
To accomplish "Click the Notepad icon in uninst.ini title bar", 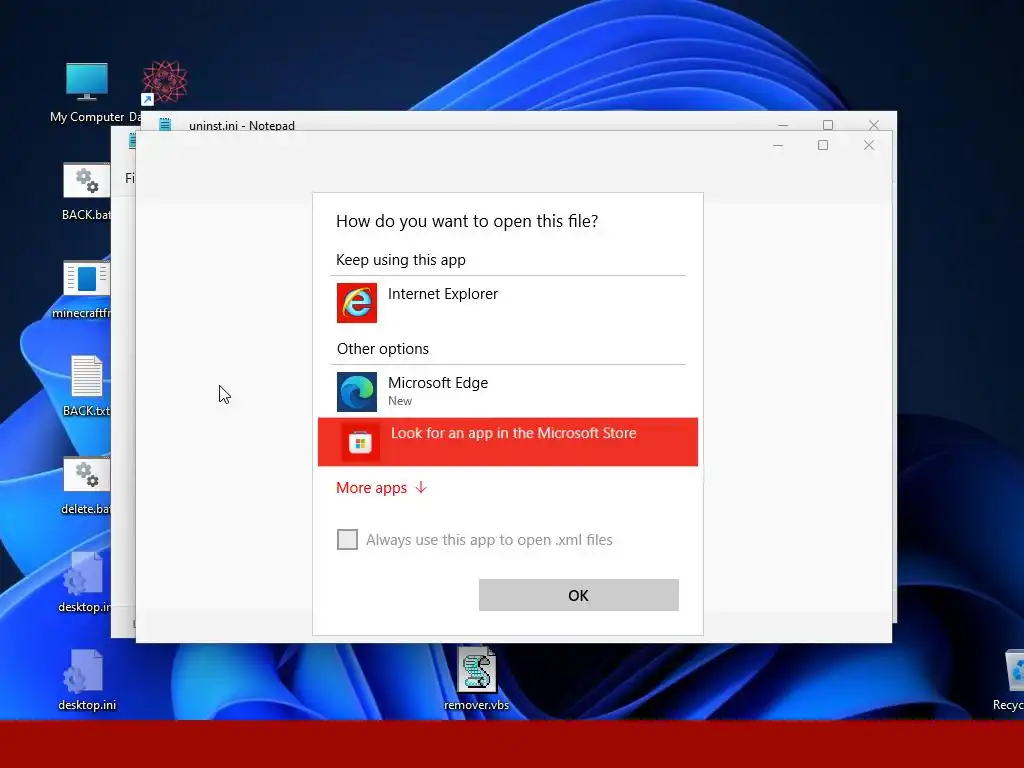I will (165, 124).
